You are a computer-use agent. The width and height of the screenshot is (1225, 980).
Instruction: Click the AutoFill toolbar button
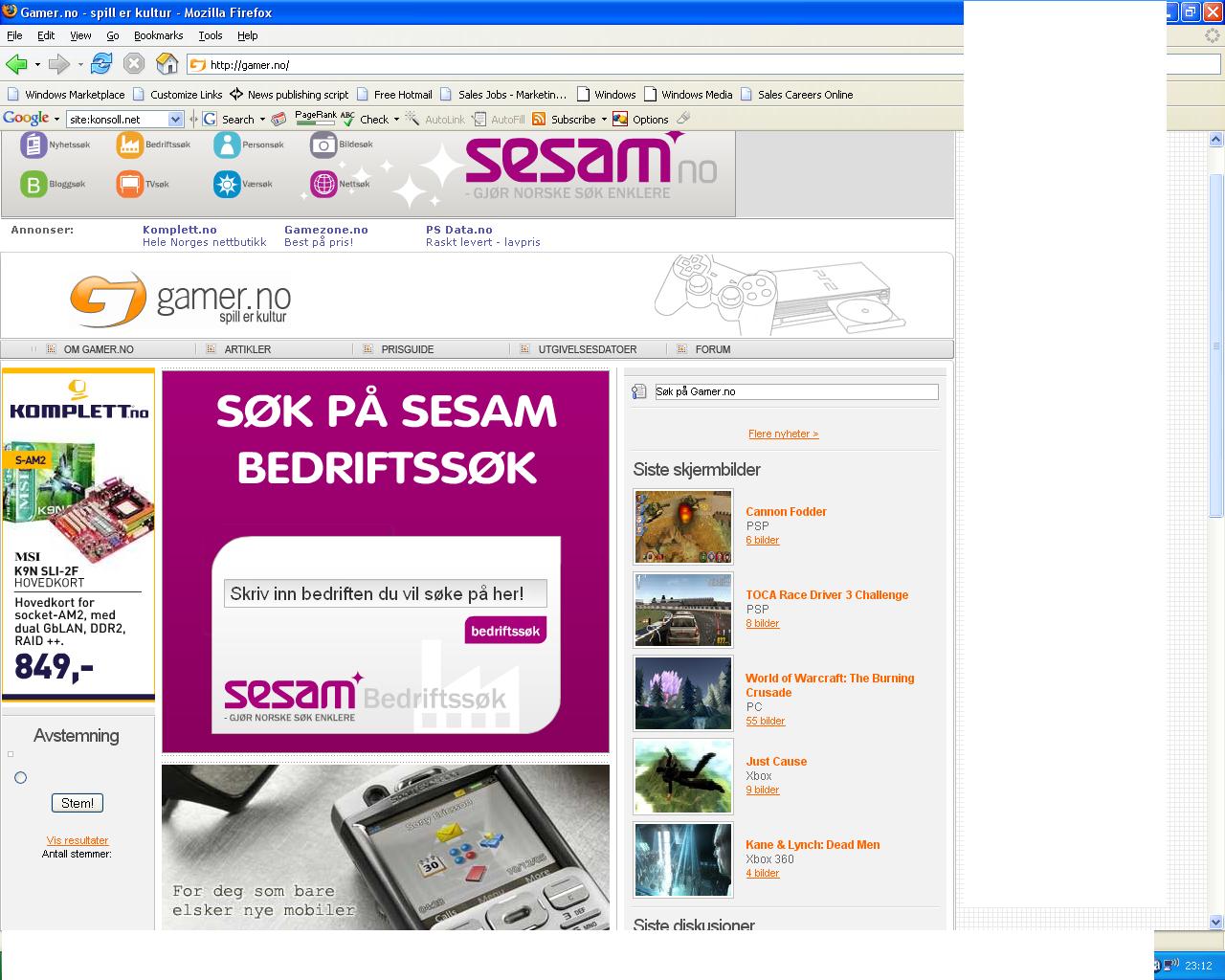pos(499,120)
